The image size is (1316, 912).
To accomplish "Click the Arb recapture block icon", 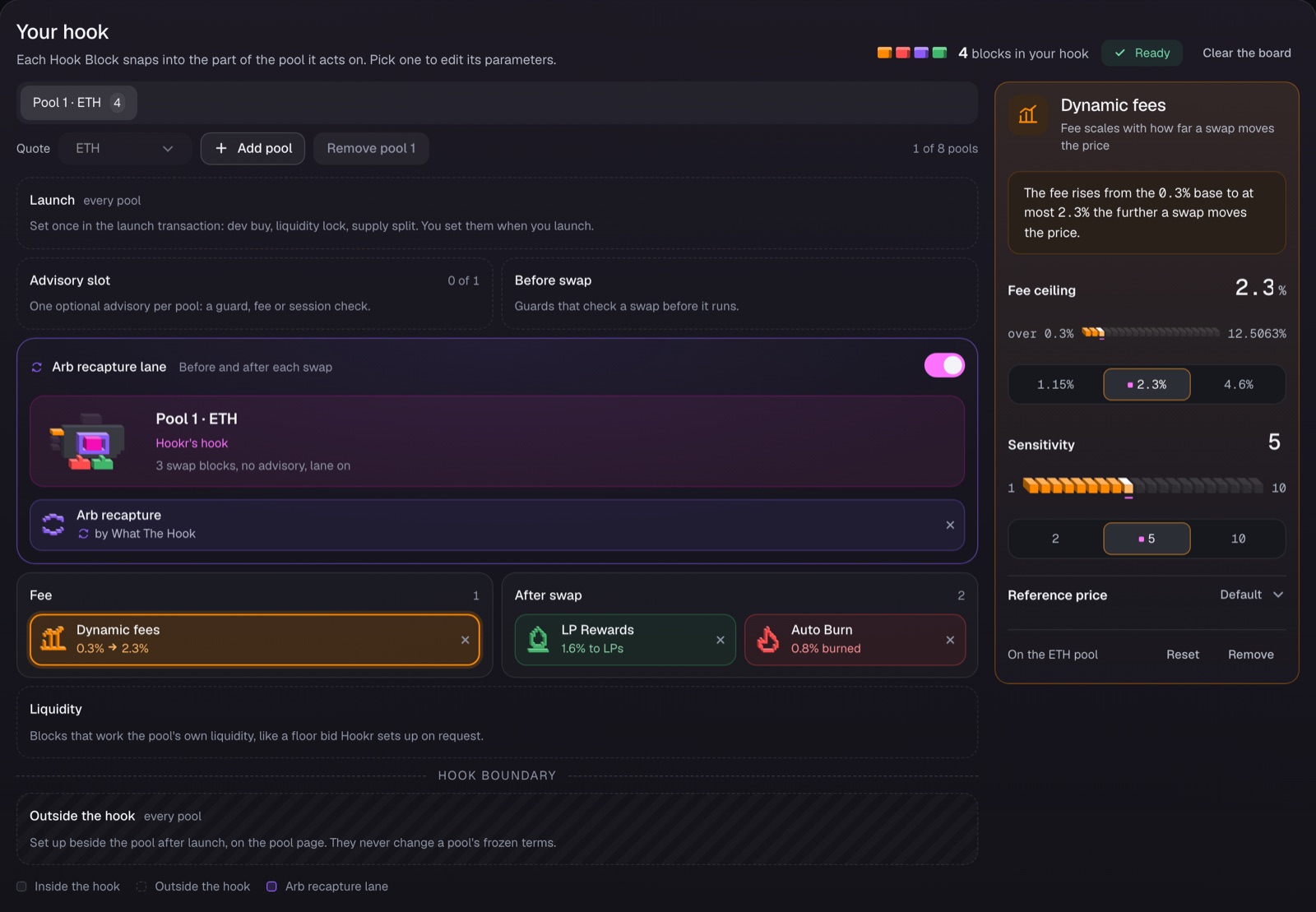I will point(53,524).
